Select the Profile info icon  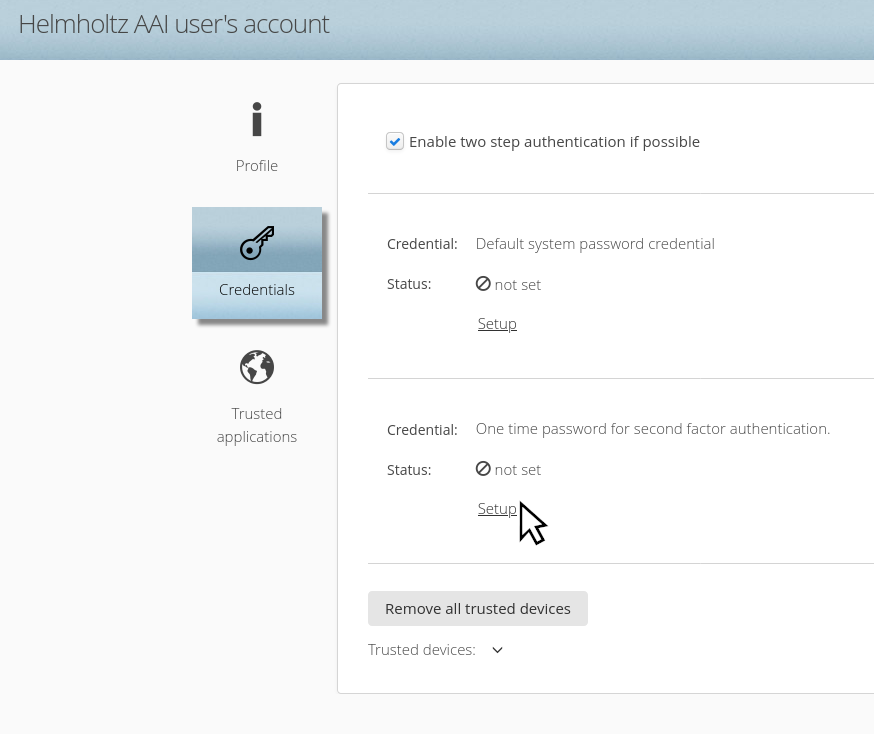[257, 119]
